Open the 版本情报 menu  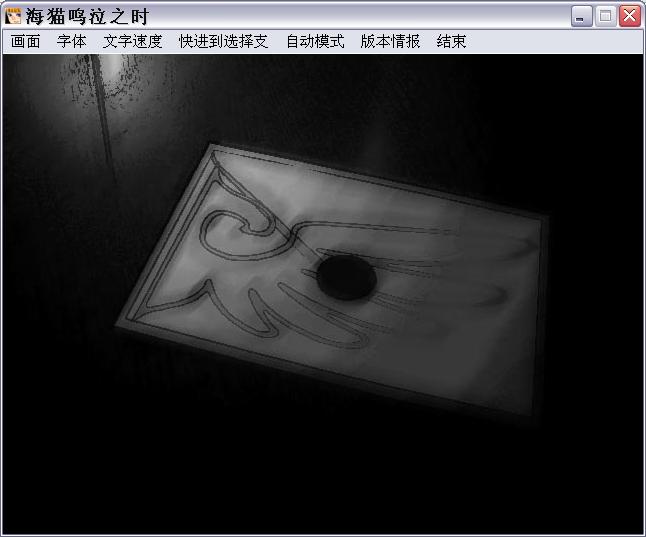[x=390, y=42]
